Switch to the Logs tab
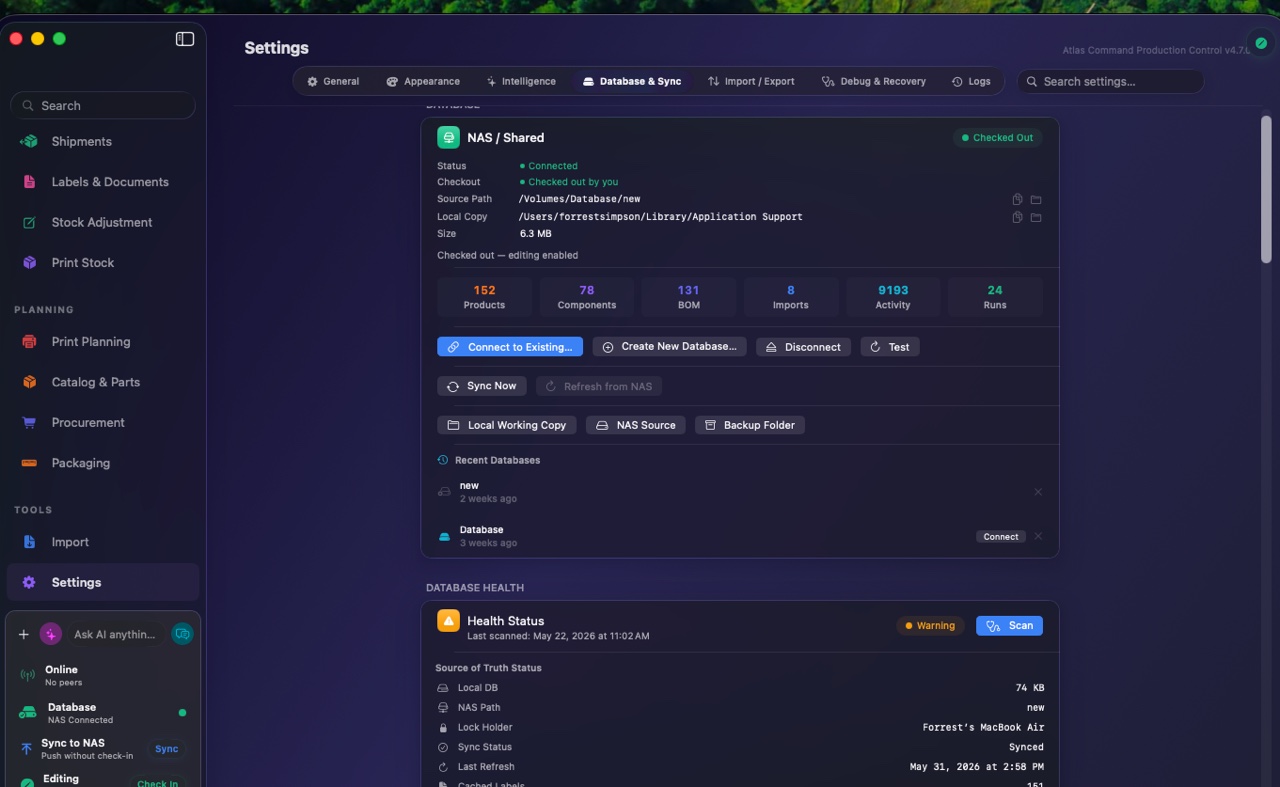 coord(971,81)
